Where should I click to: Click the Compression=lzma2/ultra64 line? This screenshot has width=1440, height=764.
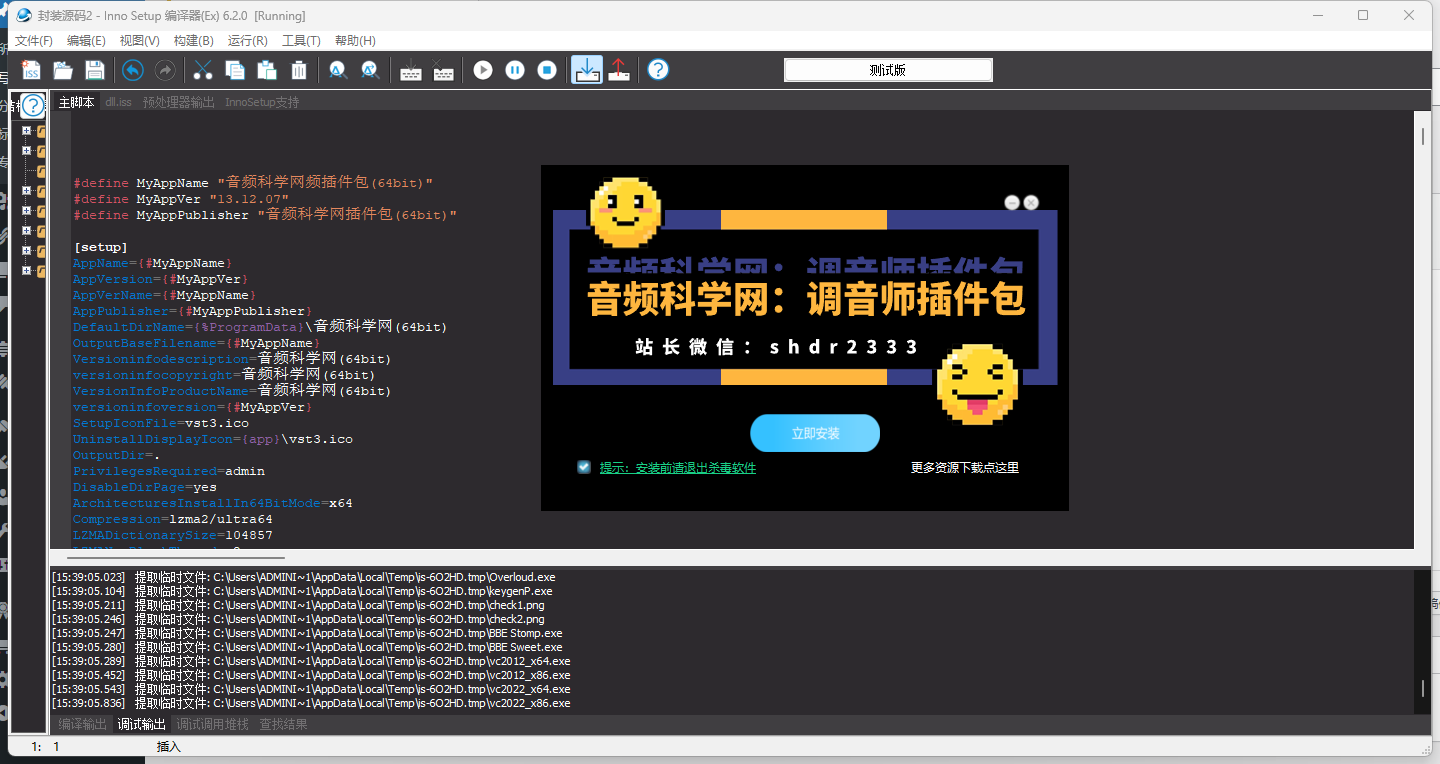(173, 519)
